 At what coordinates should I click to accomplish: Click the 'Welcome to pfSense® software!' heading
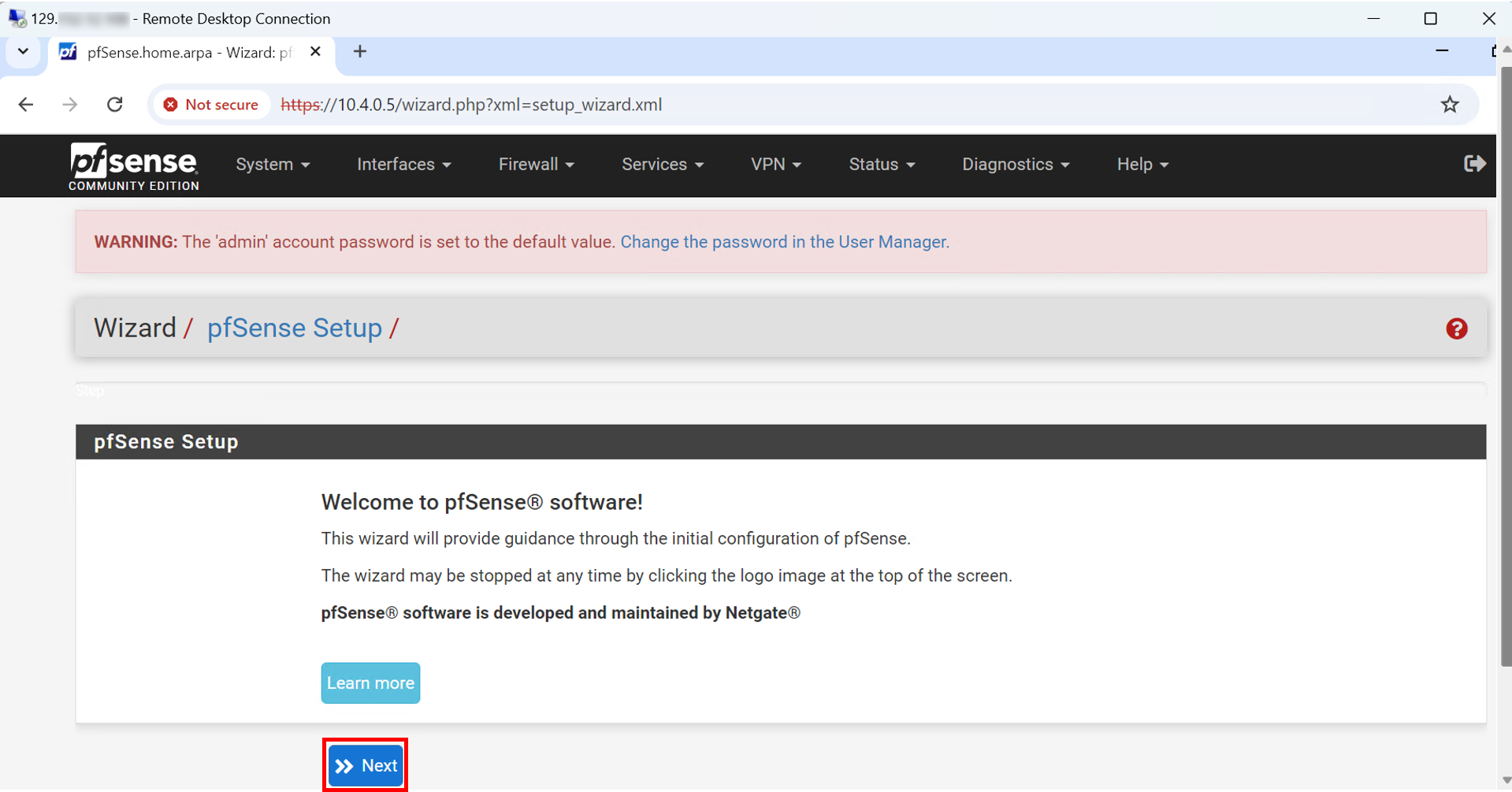(481, 502)
